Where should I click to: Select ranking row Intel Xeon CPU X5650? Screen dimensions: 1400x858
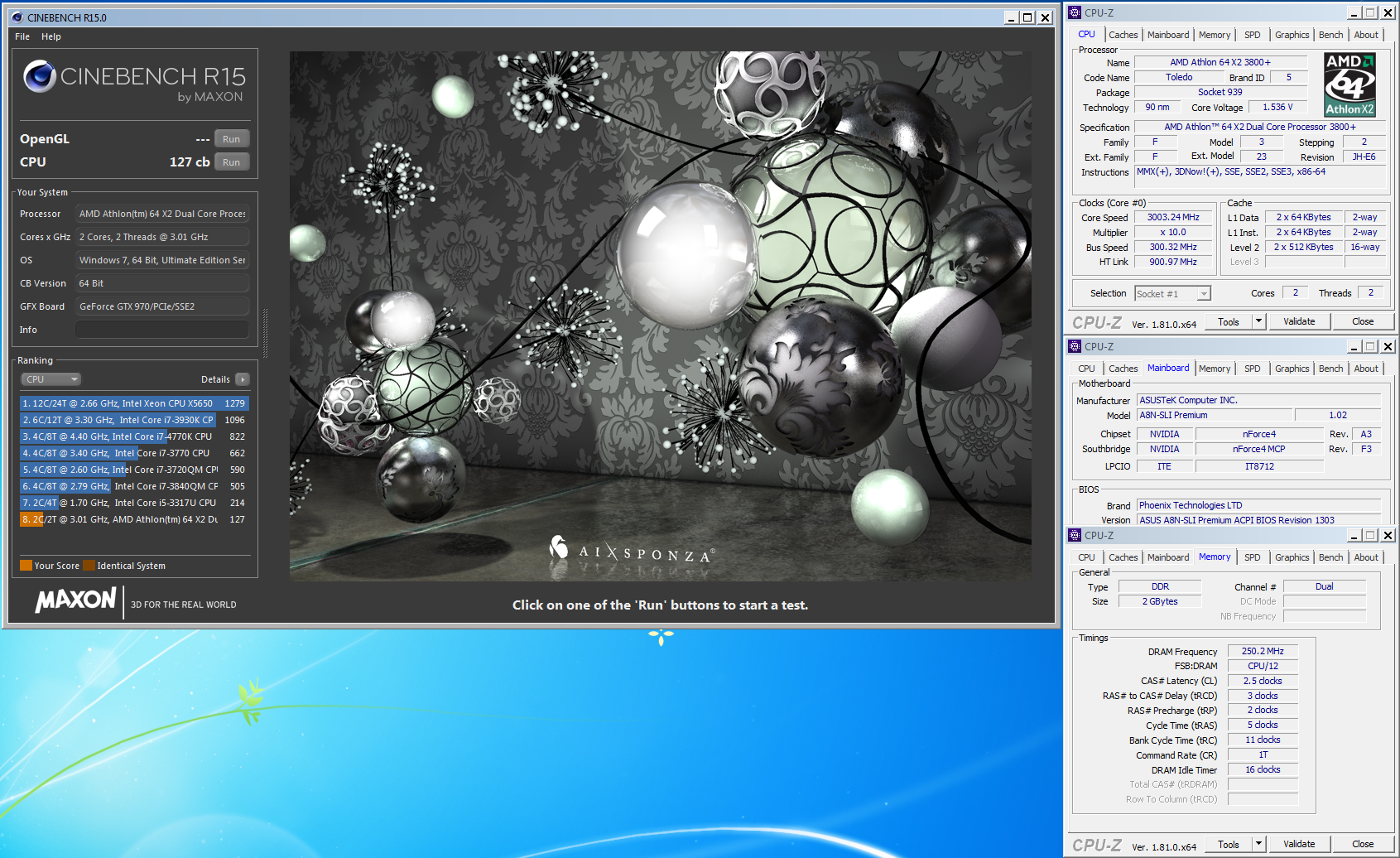134,403
